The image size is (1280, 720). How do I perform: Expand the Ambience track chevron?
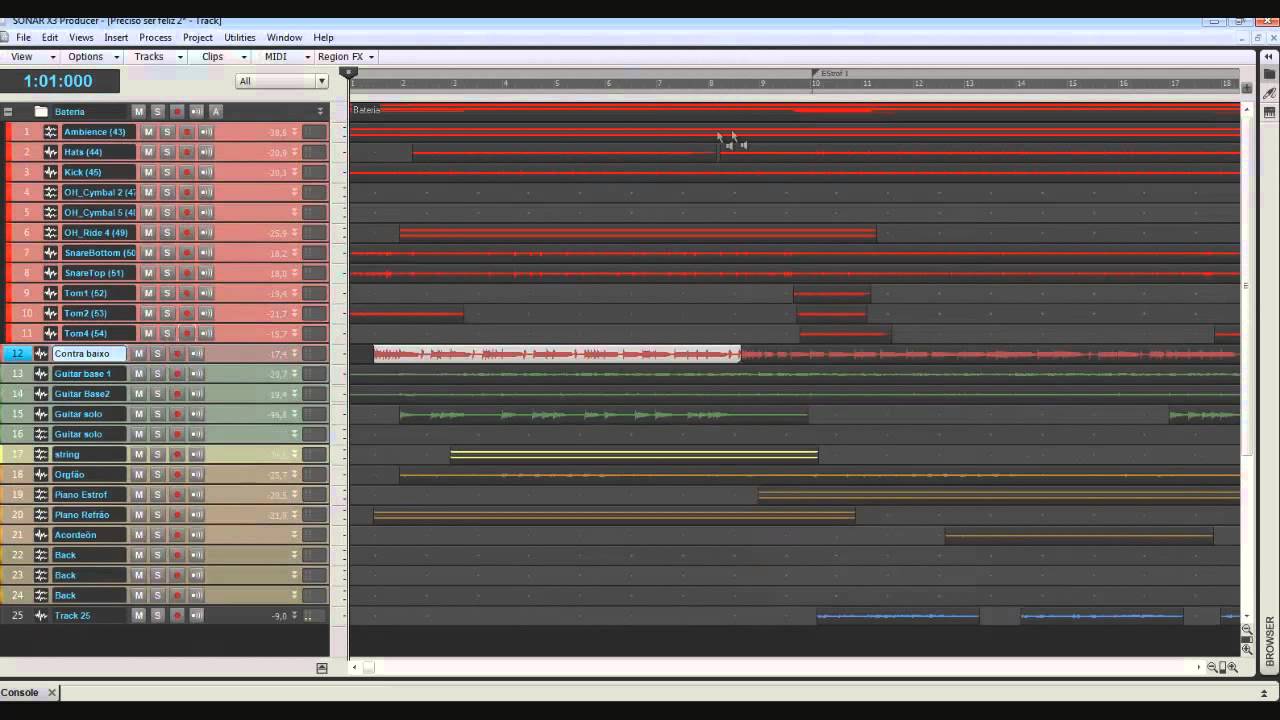coord(295,132)
